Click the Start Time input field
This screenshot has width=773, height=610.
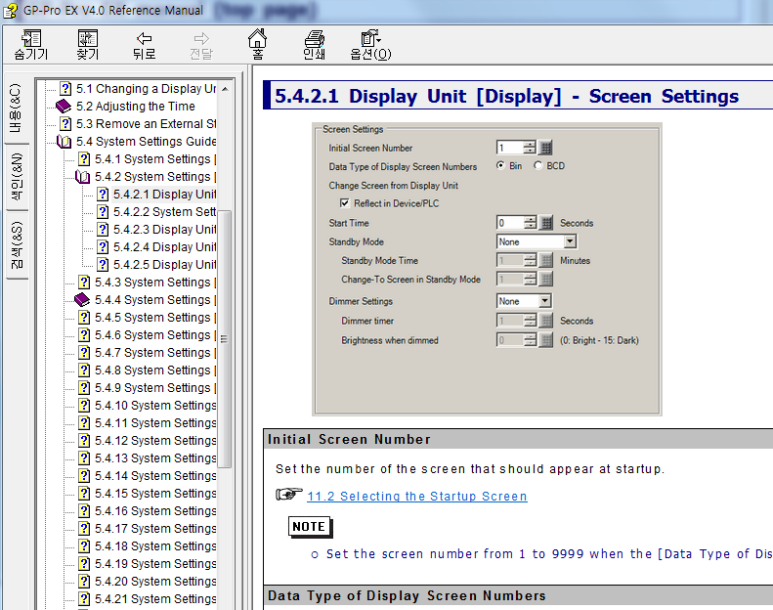point(510,223)
